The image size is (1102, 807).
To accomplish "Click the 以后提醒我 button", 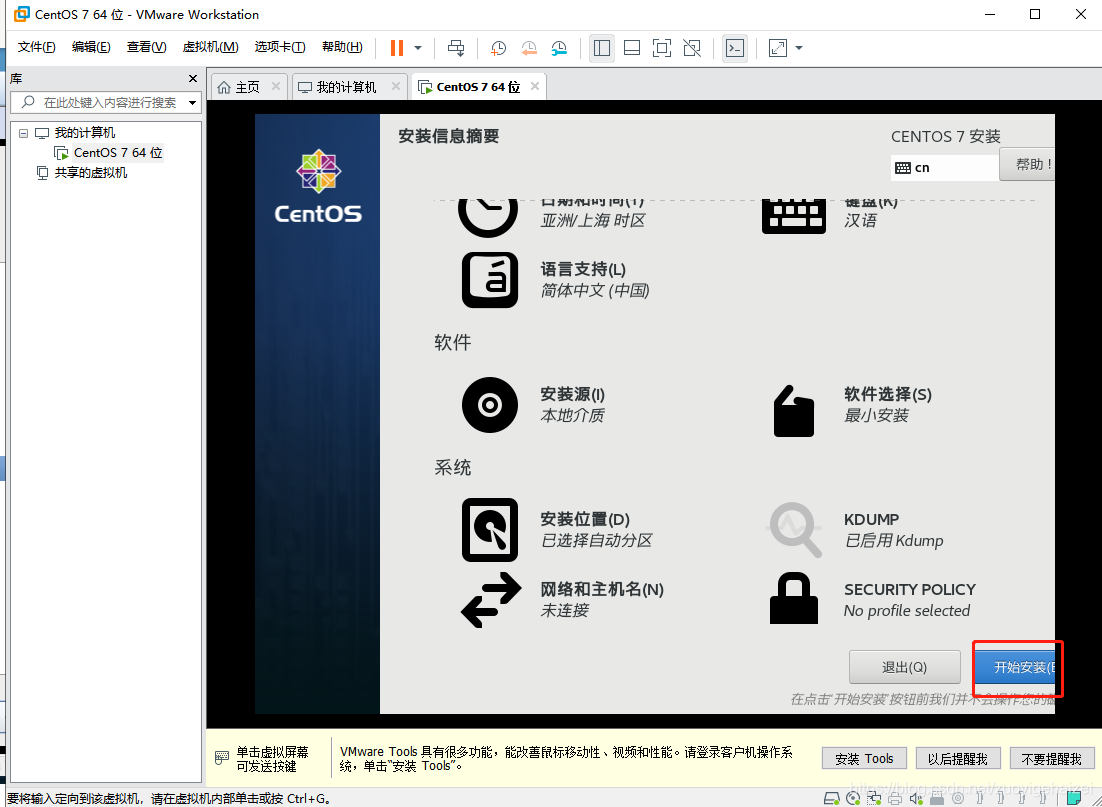I will pyautogui.click(x=957, y=758).
